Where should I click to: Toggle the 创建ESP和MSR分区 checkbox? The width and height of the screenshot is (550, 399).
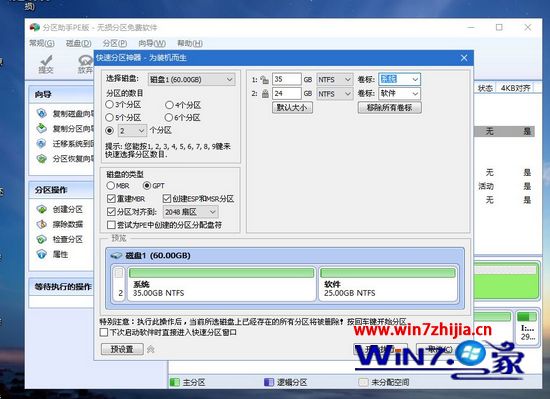point(167,199)
